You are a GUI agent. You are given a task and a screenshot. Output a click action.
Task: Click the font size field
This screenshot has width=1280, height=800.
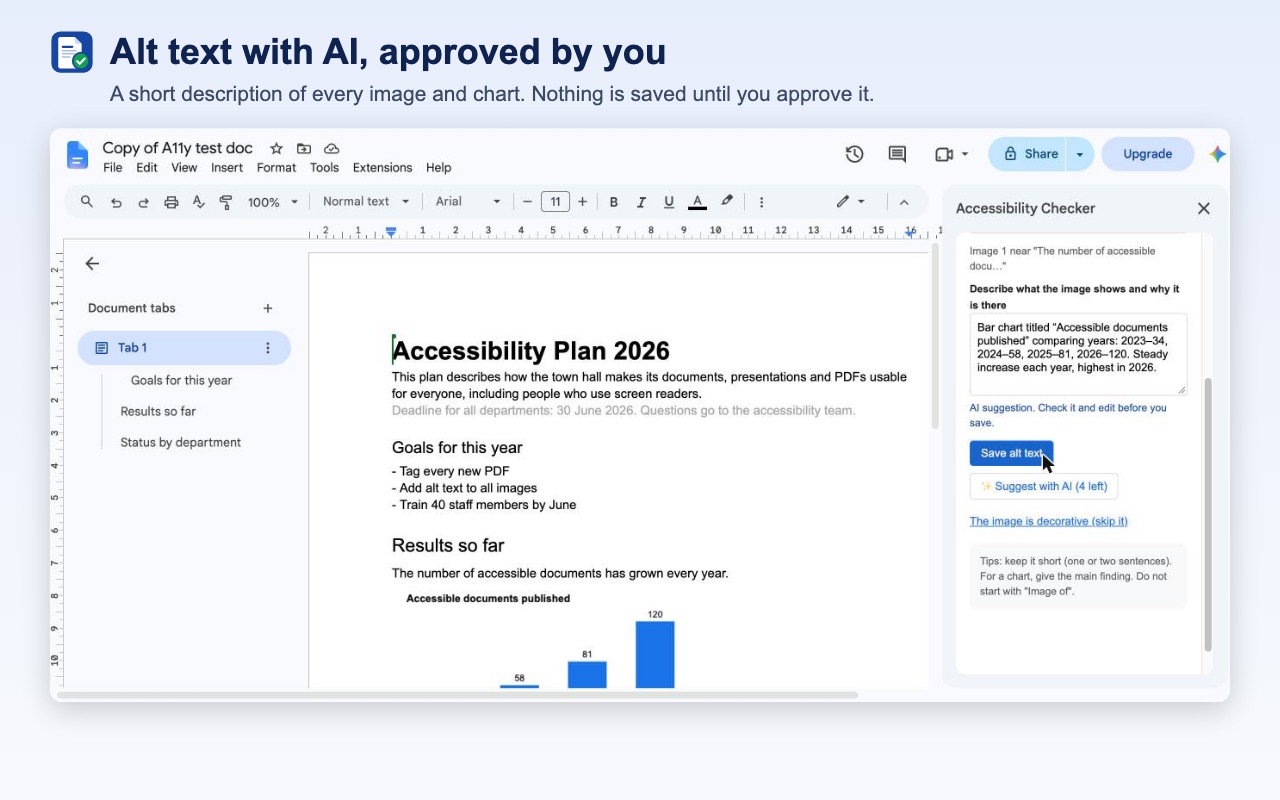click(x=555, y=202)
